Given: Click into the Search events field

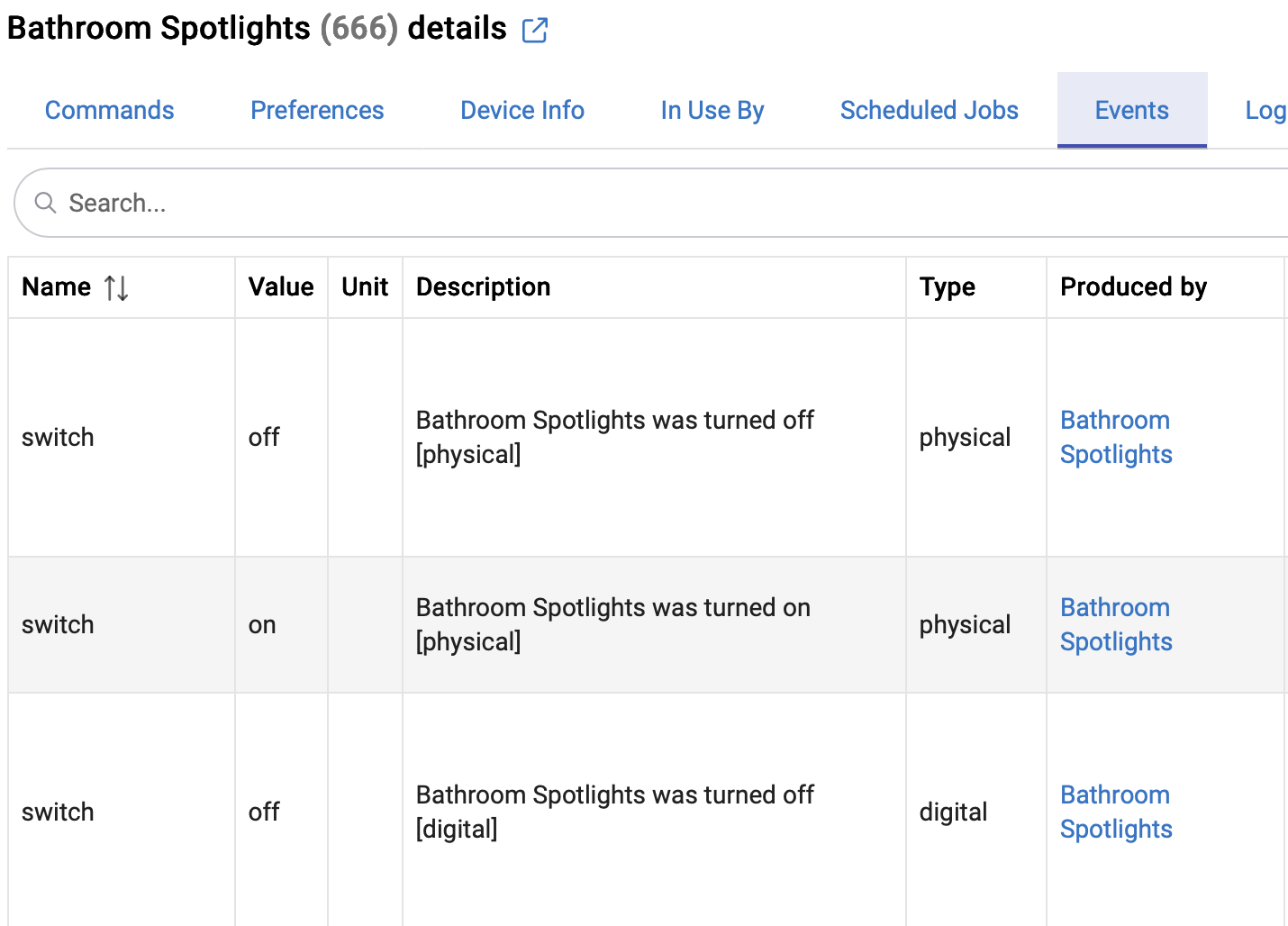Looking at the screenshot, I should point(630,203).
